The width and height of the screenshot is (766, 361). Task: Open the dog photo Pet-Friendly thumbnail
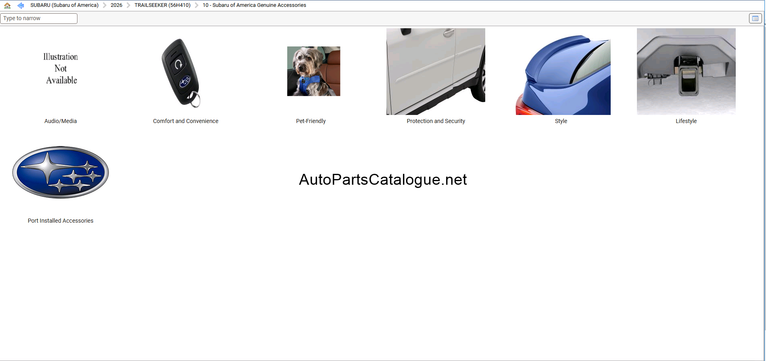click(314, 71)
